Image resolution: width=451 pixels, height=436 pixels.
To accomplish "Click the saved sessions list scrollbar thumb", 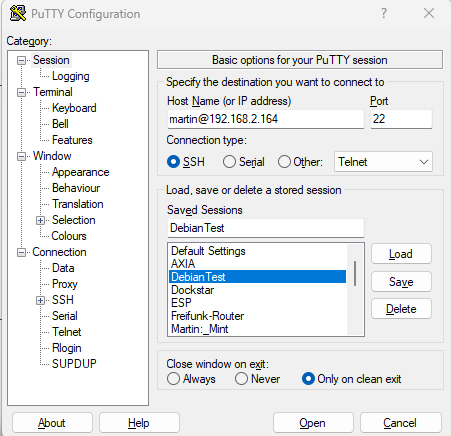I will (x=355, y=273).
